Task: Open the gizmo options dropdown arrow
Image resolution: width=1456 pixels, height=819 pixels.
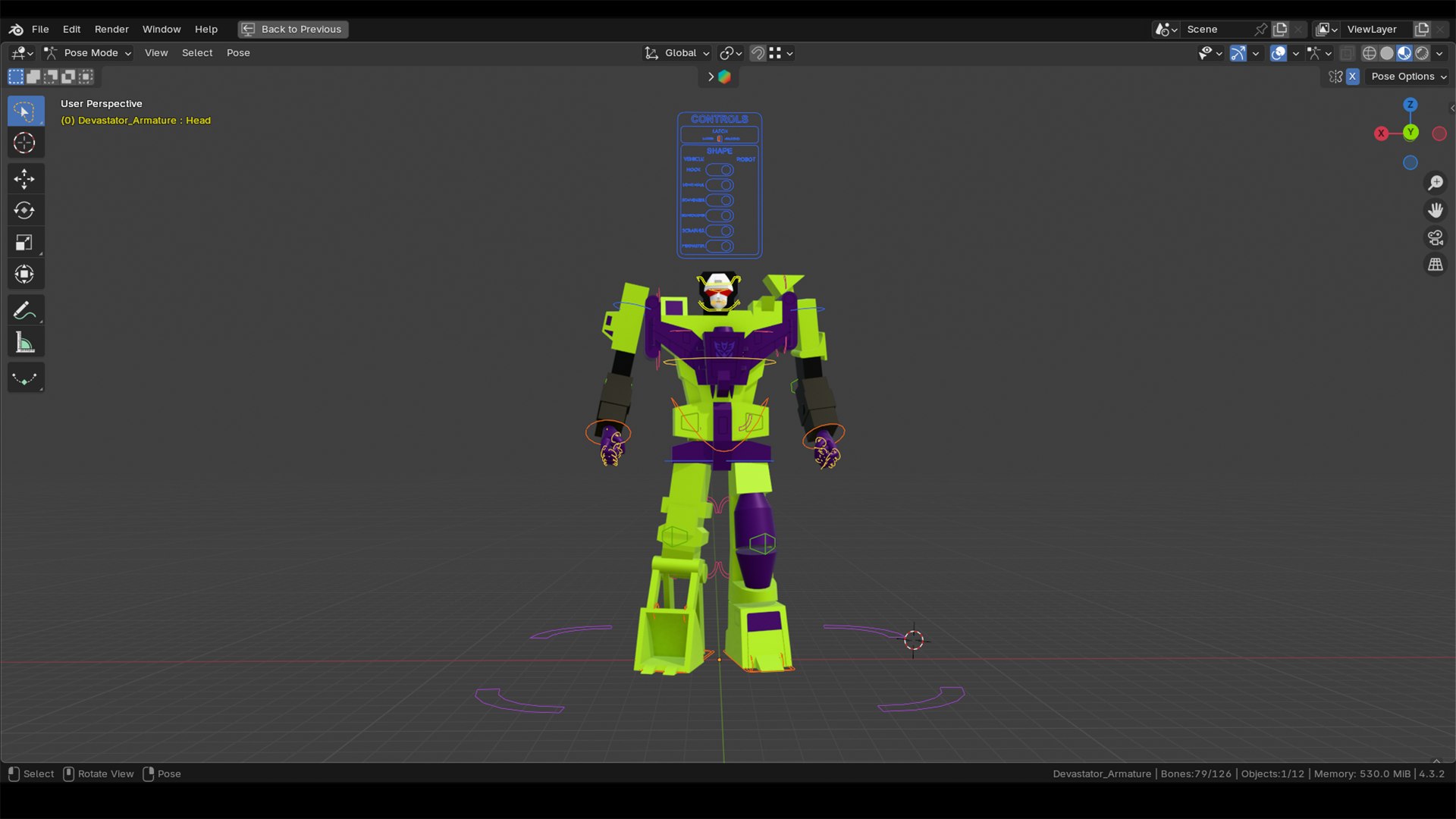Action: coord(1256,53)
